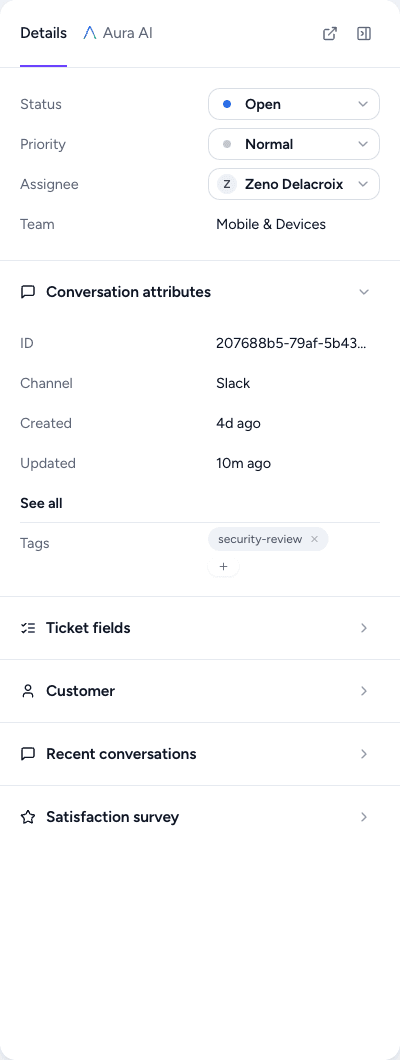Click See all attributes link
Viewport: 400px width, 1060px height.
[41, 503]
